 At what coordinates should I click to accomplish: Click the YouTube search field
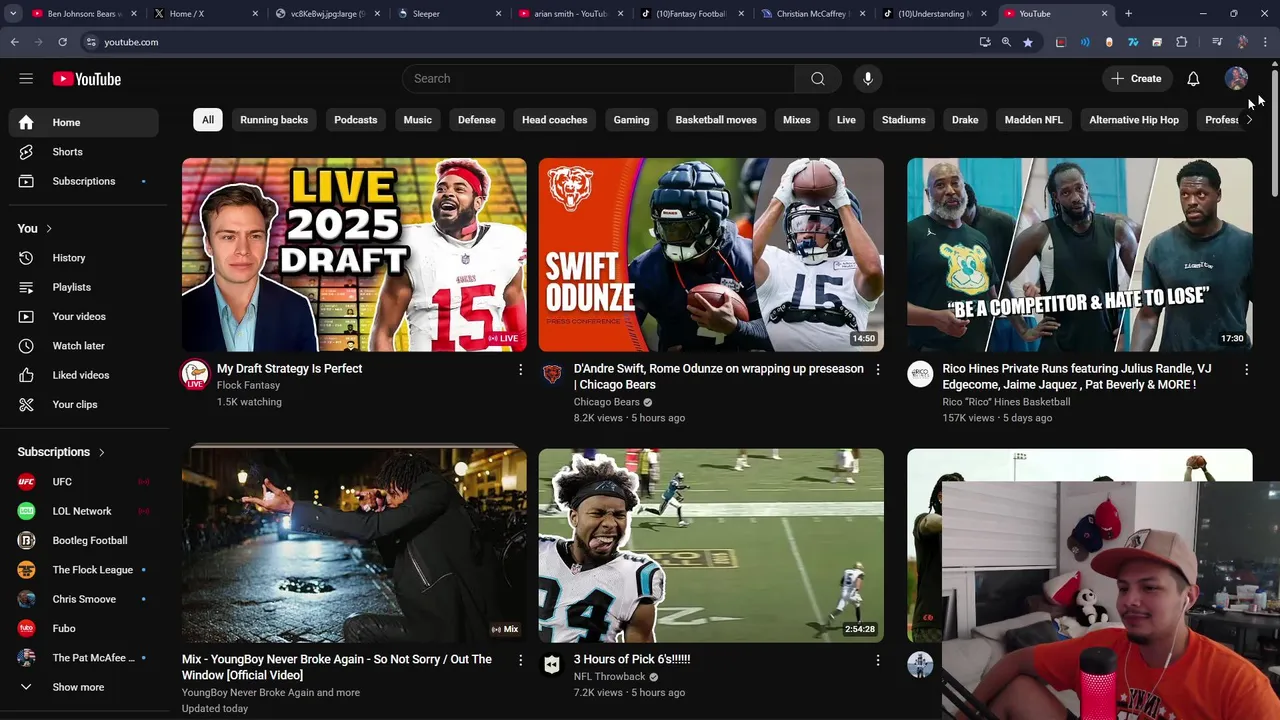tap(599, 79)
